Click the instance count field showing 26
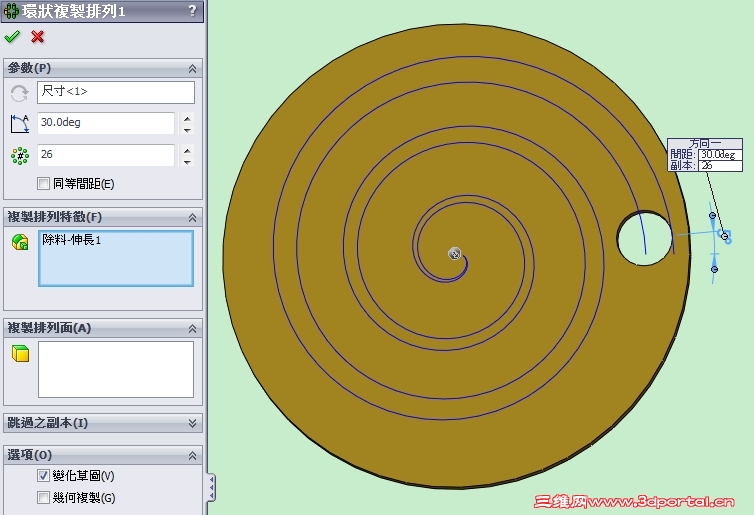 coord(106,155)
